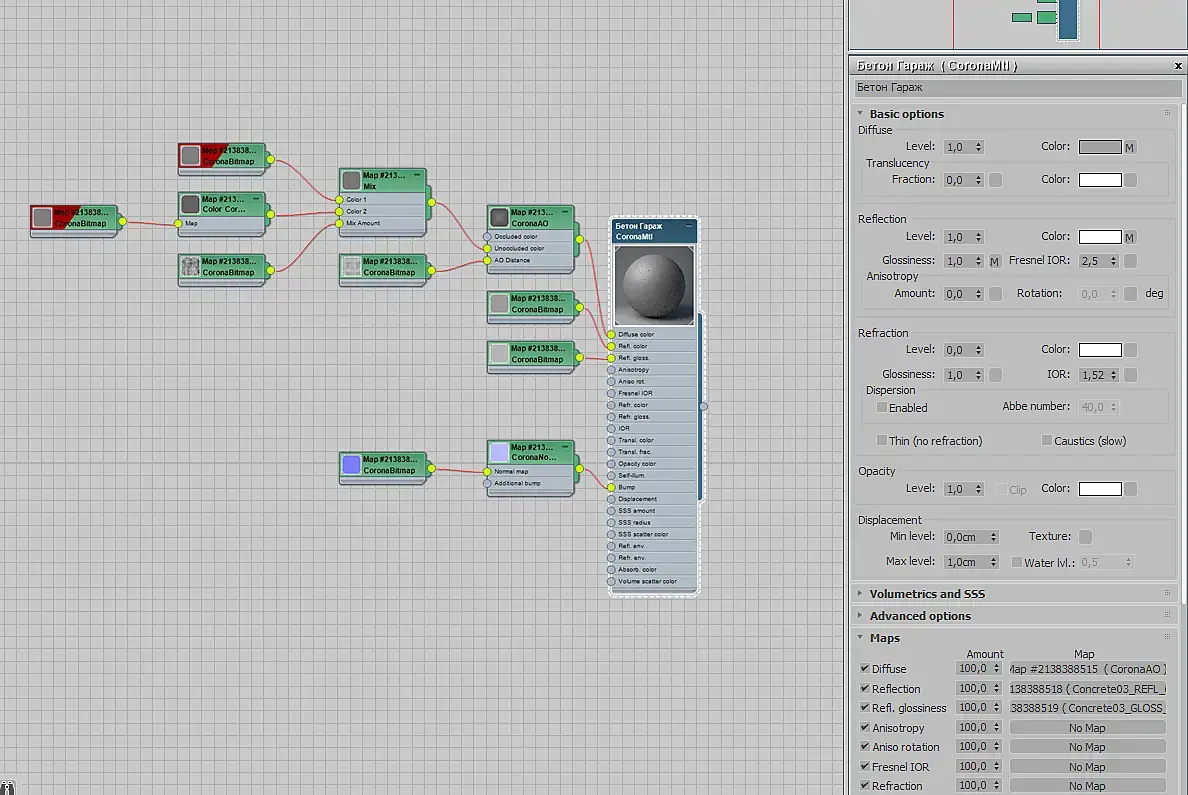Enable the Dispersion checkbox
The height and width of the screenshot is (795, 1188).
click(x=881, y=408)
